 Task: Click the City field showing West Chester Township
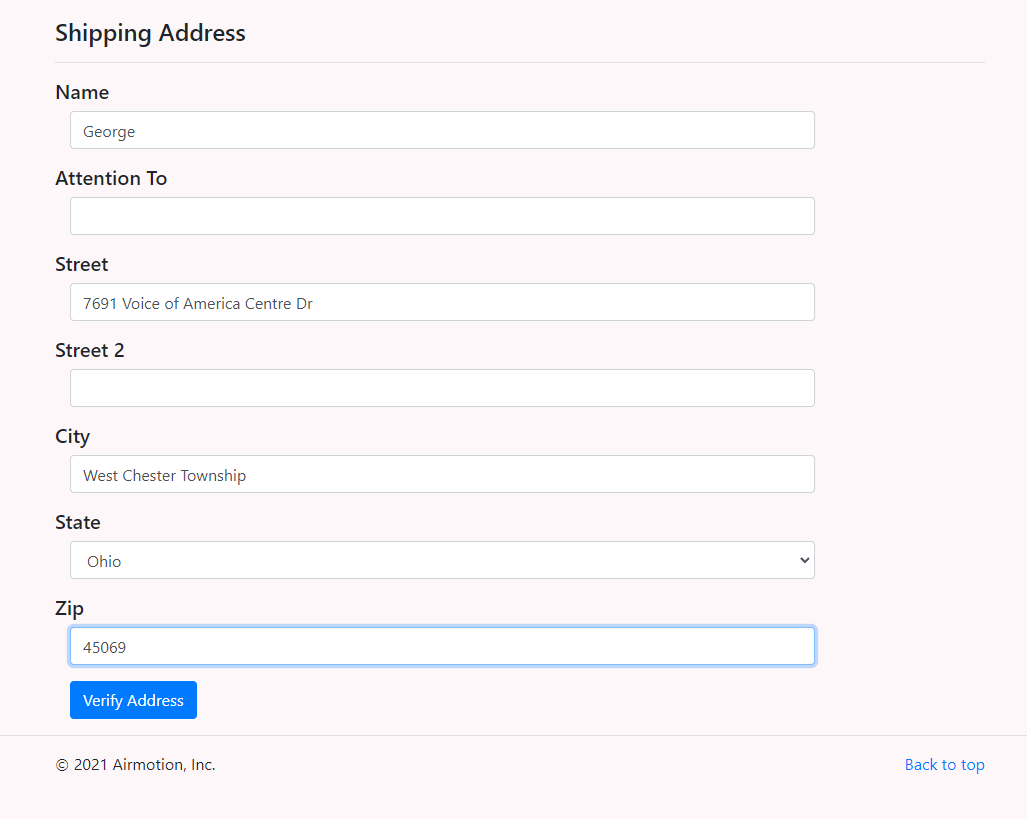[x=442, y=474]
